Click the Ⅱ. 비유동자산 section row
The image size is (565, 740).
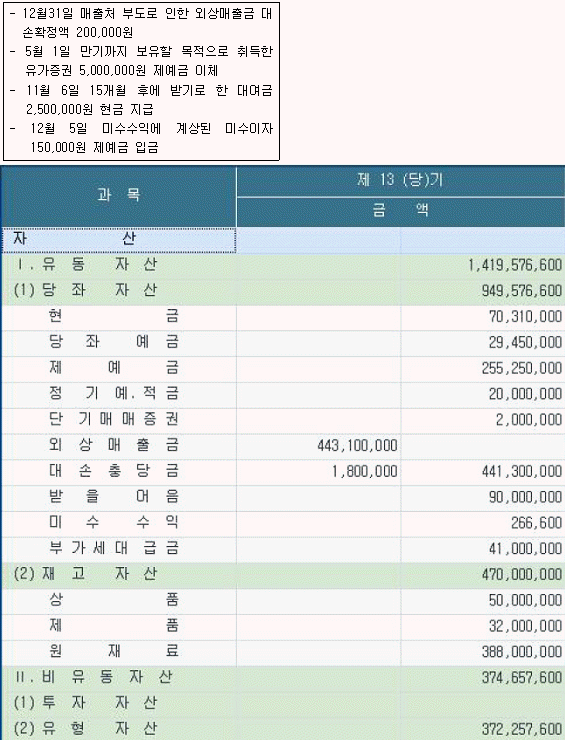point(283,678)
